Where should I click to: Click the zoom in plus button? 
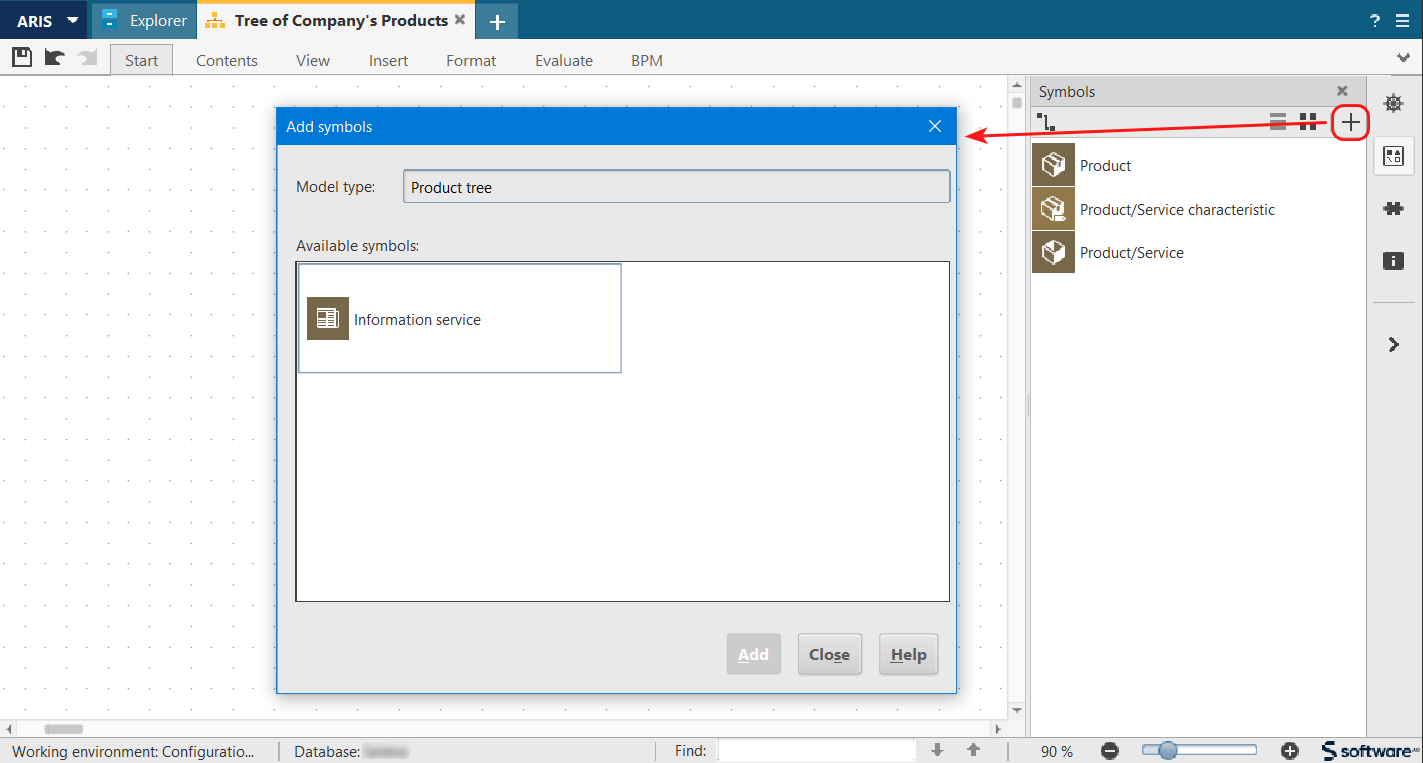pos(1289,751)
